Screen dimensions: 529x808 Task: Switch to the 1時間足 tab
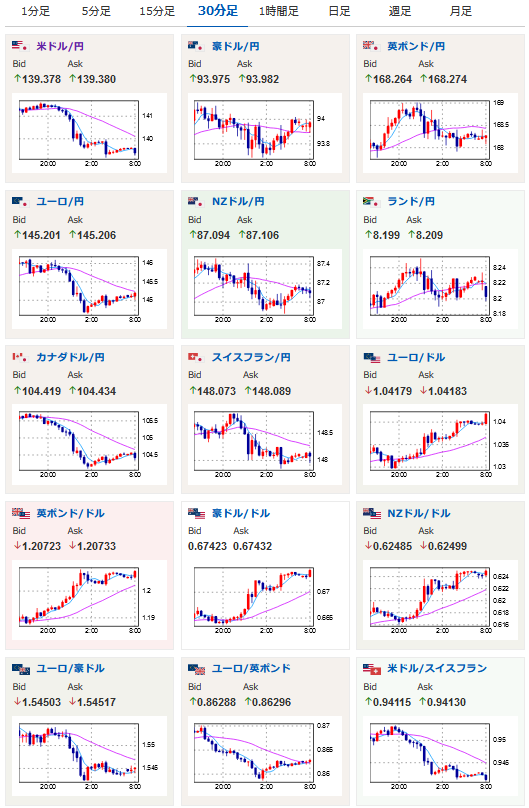(x=279, y=11)
